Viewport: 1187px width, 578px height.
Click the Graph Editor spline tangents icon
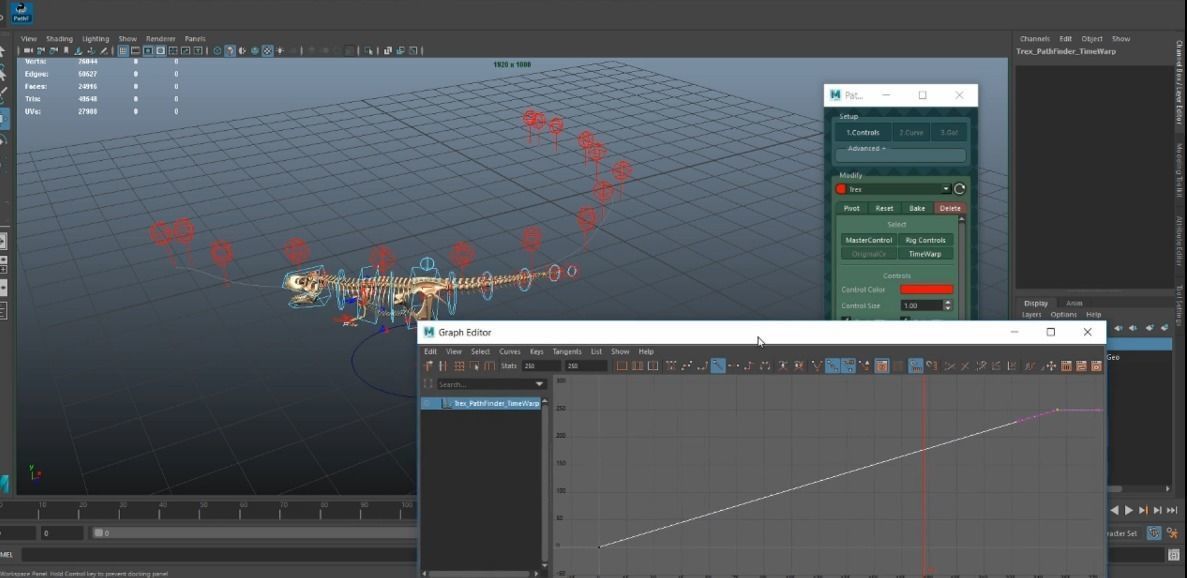coord(687,366)
